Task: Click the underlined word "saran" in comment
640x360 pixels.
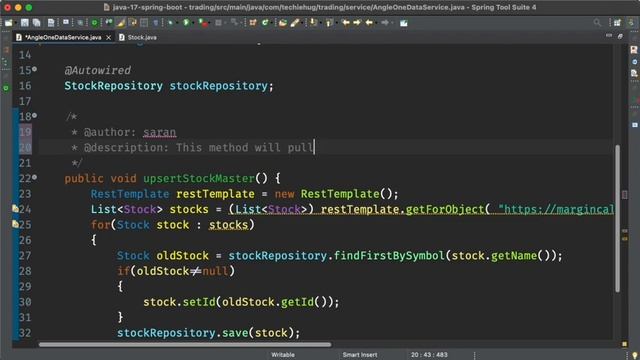Action: pyautogui.click(x=160, y=132)
